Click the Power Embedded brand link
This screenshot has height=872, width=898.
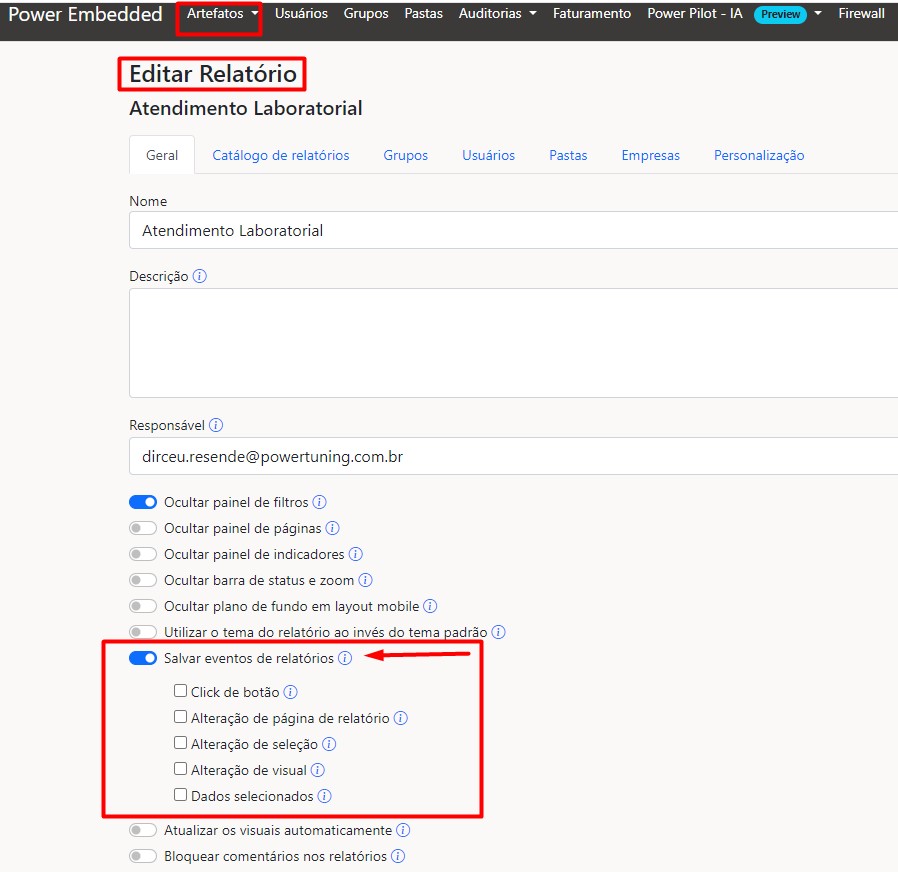click(85, 14)
